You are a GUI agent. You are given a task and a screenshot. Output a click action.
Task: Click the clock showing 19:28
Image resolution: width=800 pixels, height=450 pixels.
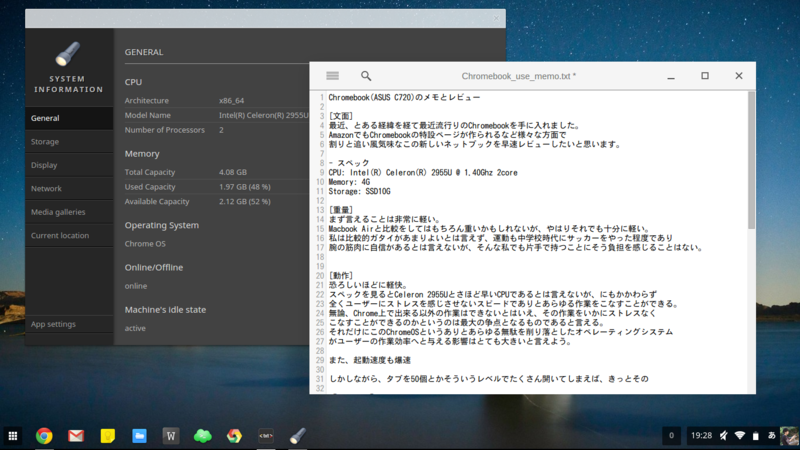tap(701, 436)
